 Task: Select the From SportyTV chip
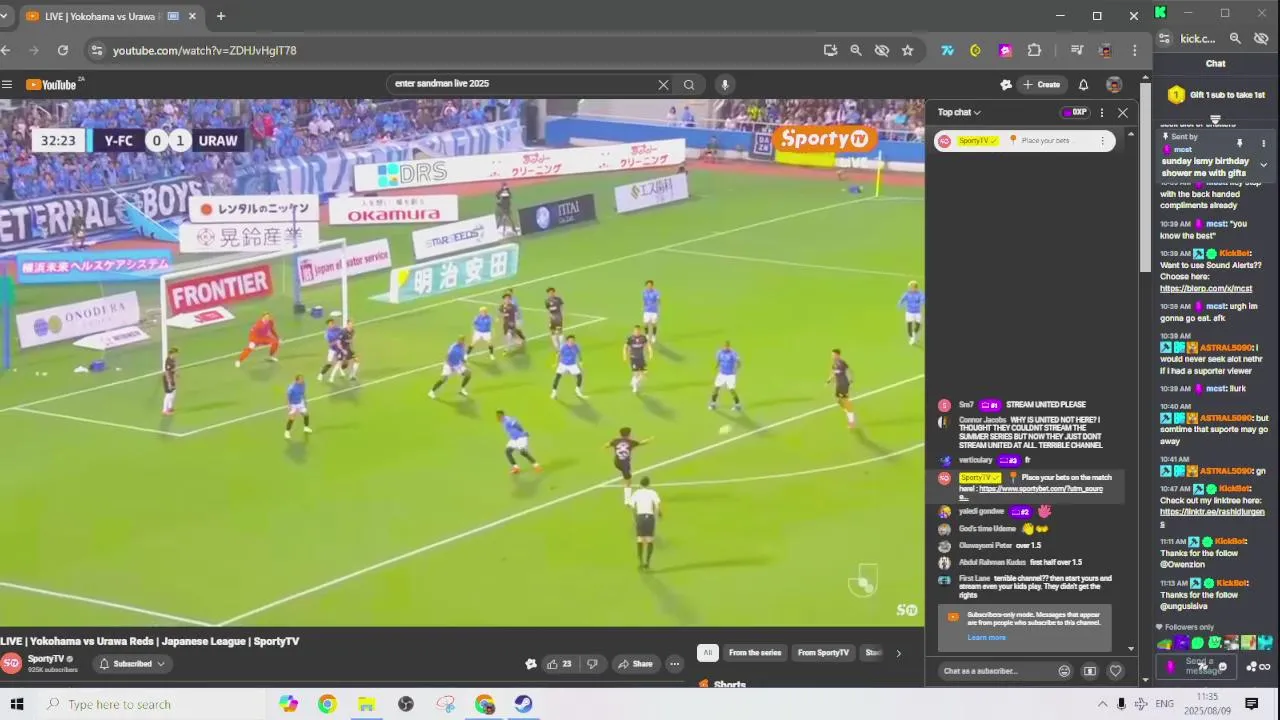click(x=823, y=653)
